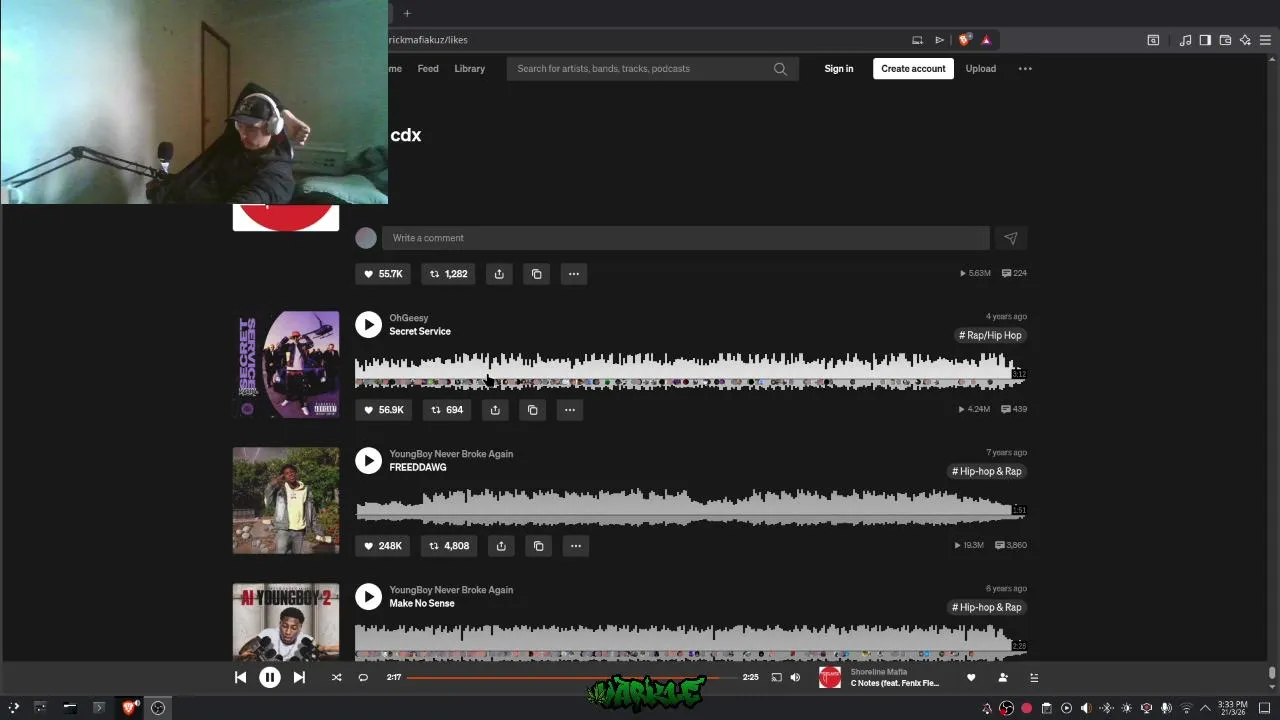Open more options for FREEDDAWG
The height and width of the screenshot is (720, 1280).
[575, 545]
